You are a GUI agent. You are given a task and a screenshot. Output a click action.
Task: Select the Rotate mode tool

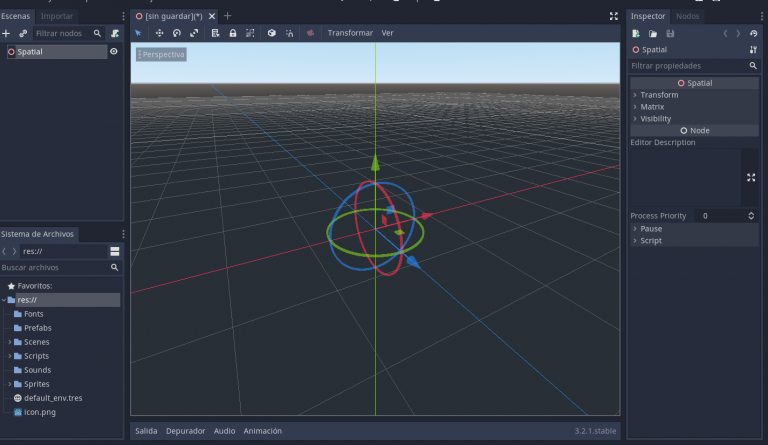tap(176, 33)
